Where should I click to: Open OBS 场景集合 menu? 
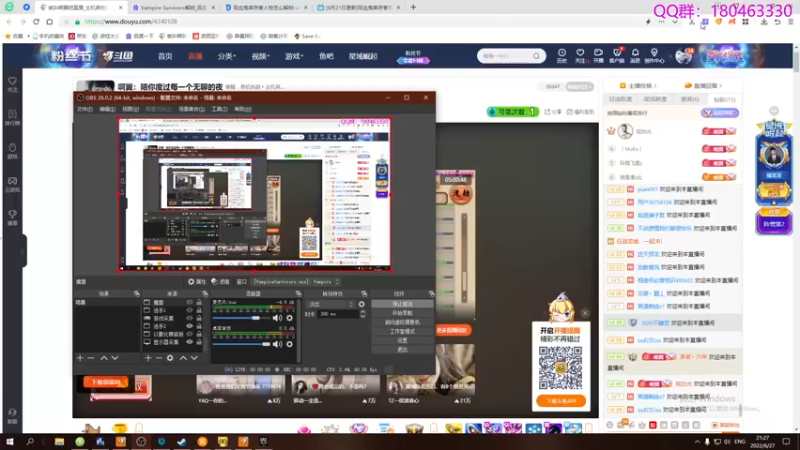pyautogui.click(x=191, y=109)
